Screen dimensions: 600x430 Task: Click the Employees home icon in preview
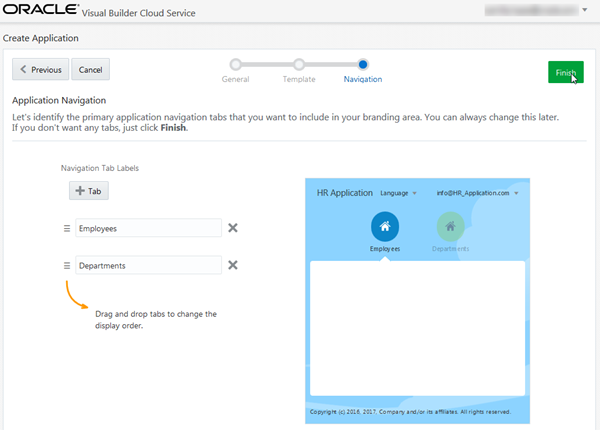(385, 226)
